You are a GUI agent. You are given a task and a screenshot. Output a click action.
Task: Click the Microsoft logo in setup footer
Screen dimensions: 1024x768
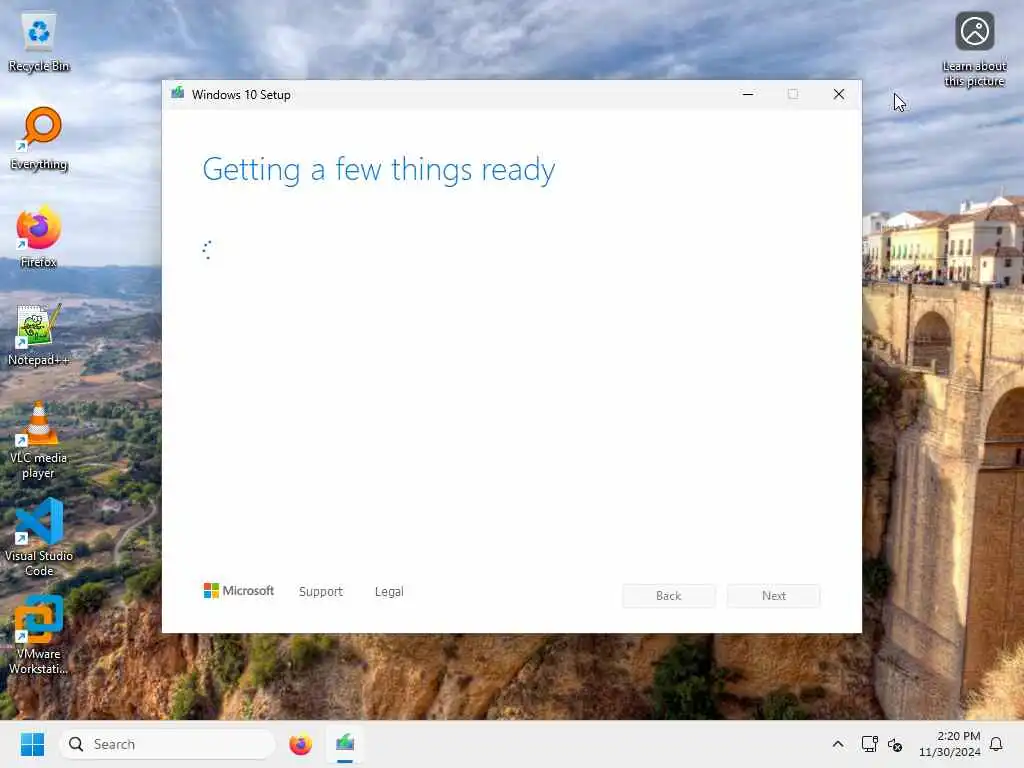(238, 590)
